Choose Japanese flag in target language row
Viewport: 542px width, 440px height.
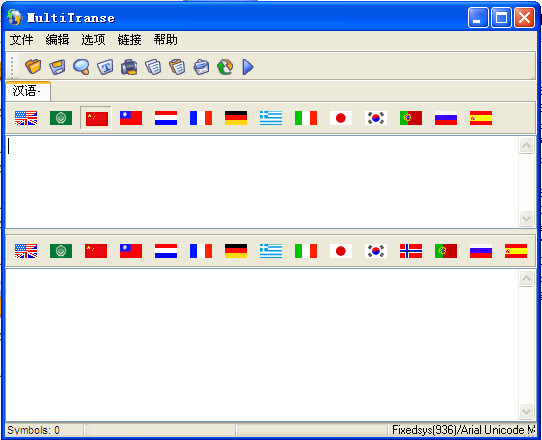pyautogui.click(x=341, y=251)
